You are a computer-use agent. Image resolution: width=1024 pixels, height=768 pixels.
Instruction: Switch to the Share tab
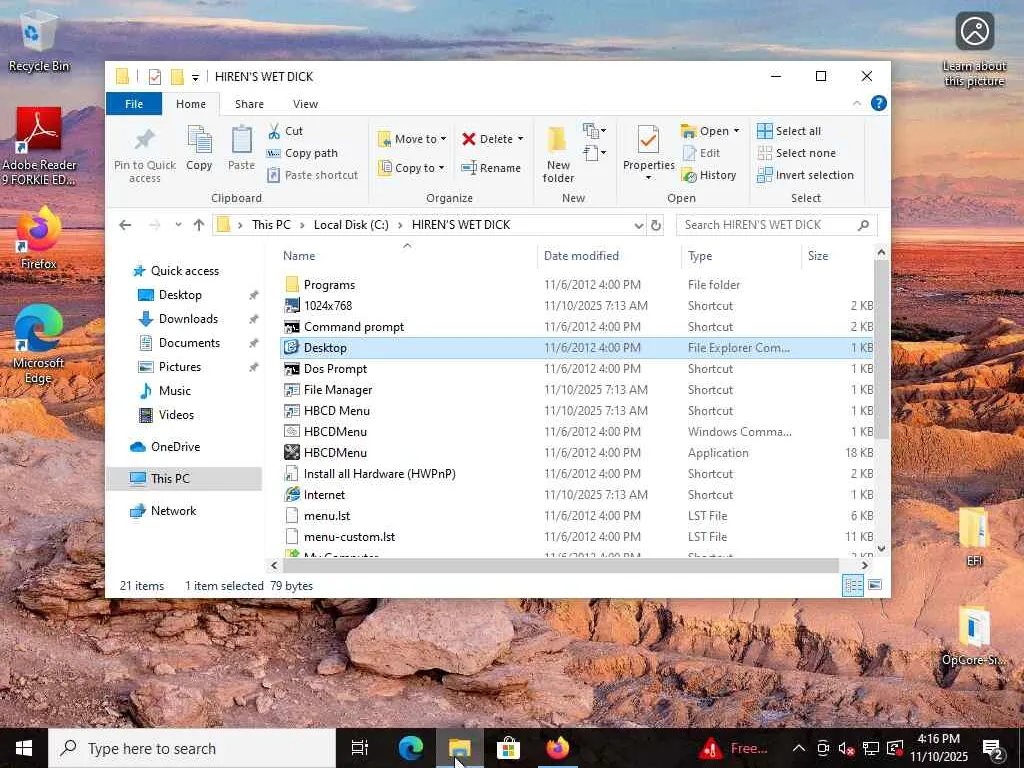pyautogui.click(x=249, y=104)
